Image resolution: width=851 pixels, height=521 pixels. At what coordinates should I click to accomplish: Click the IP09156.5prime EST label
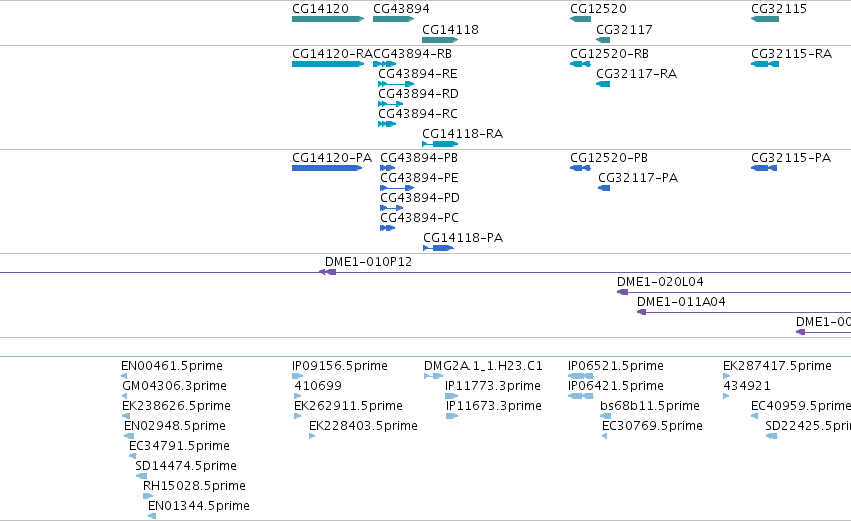click(x=340, y=366)
